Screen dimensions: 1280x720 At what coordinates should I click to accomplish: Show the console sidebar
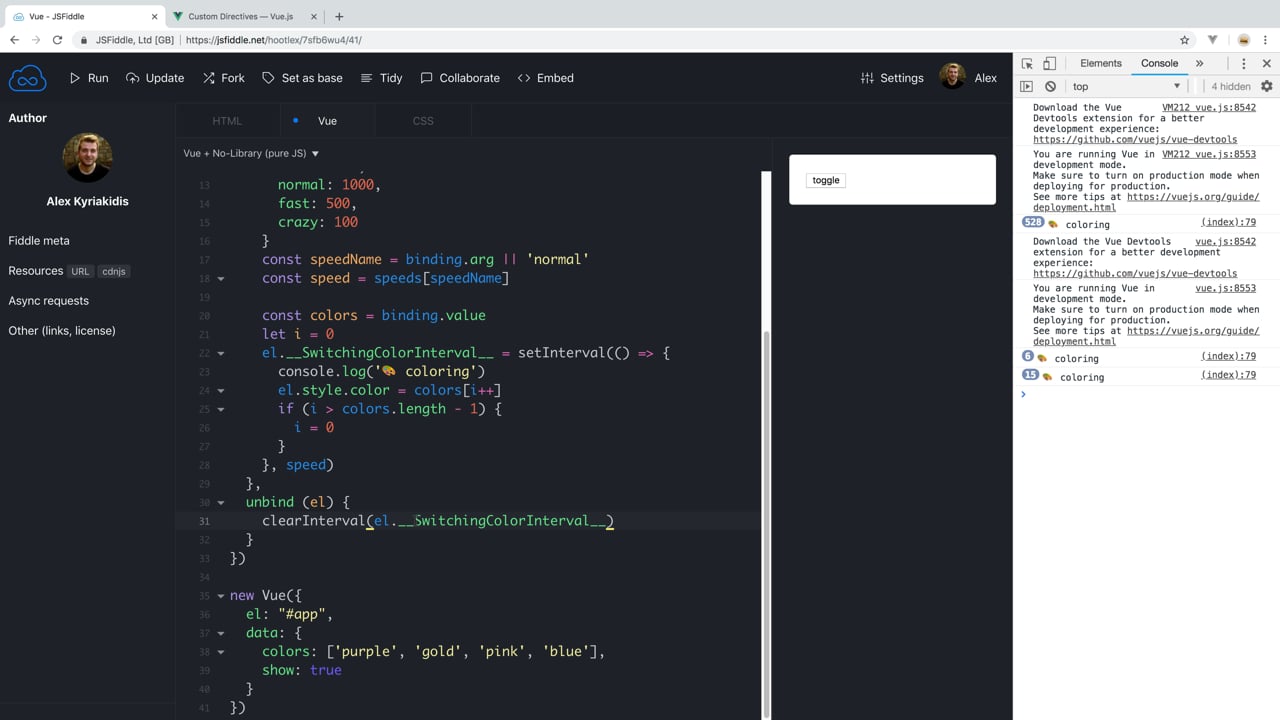coord(1027,86)
